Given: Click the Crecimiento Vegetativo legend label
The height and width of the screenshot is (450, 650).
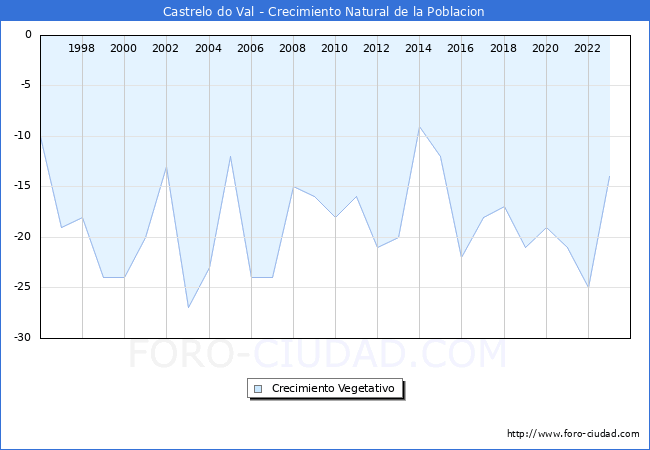Looking at the screenshot, I should (333, 388).
